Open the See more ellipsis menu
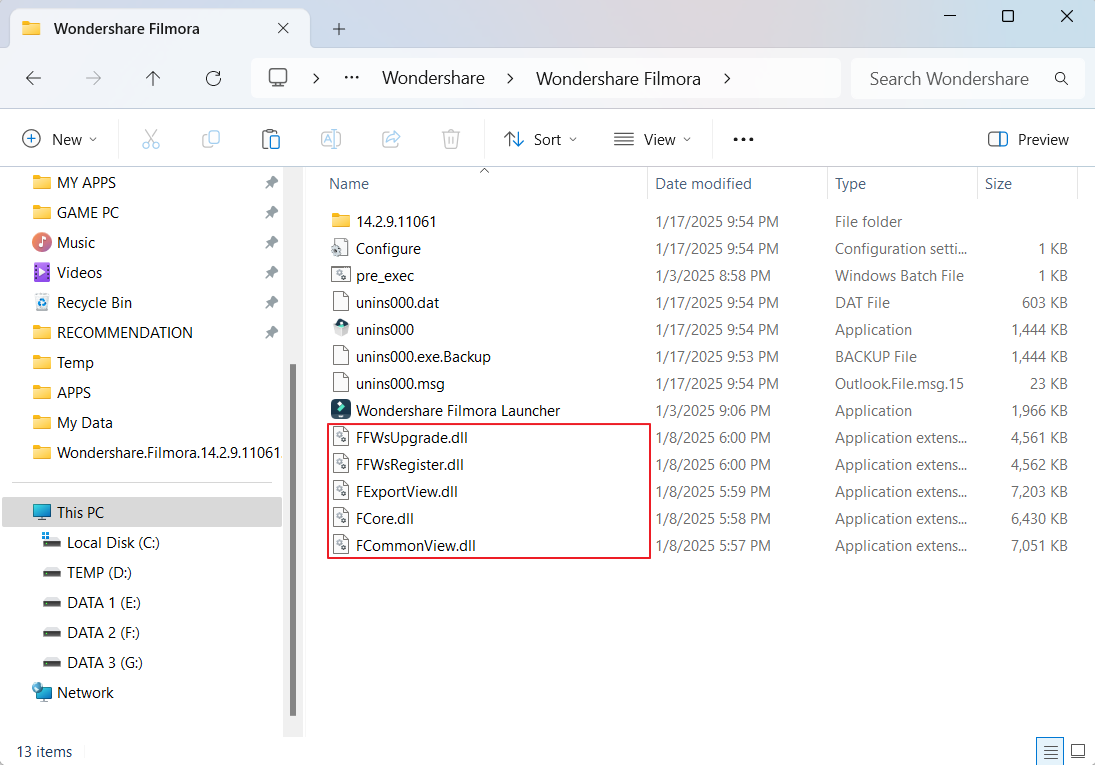The image size is (1095, 765). [743, 139]
